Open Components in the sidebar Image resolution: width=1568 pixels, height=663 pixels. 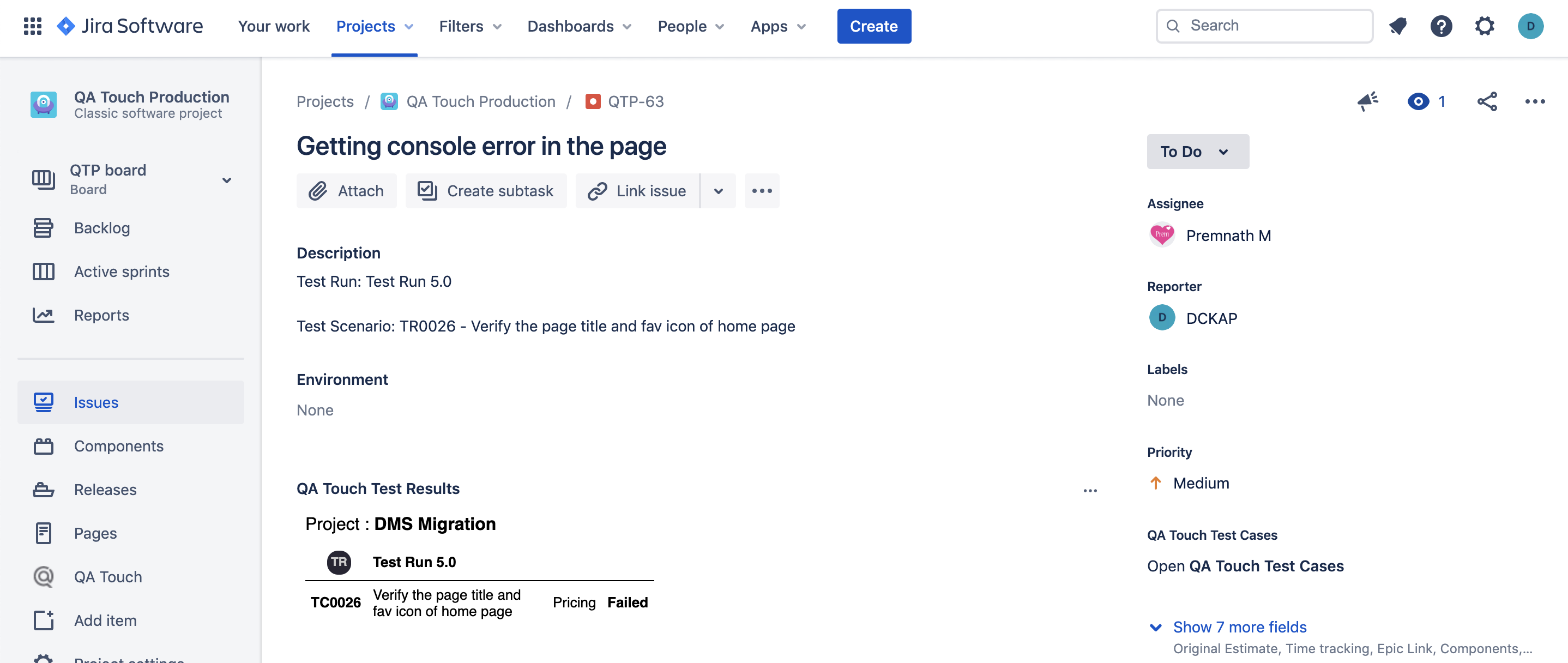pos(131,446)
